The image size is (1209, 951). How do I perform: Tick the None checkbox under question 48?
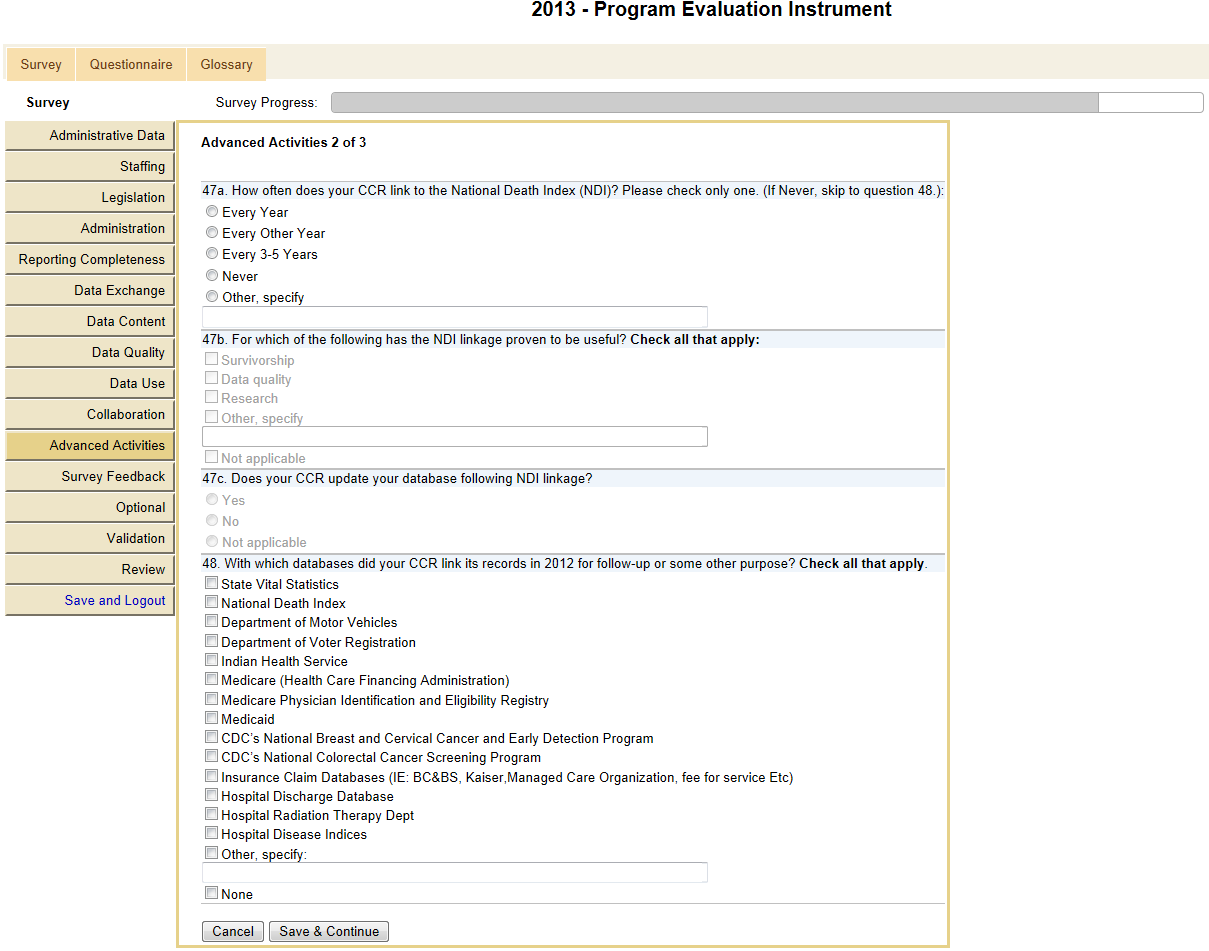211,893
